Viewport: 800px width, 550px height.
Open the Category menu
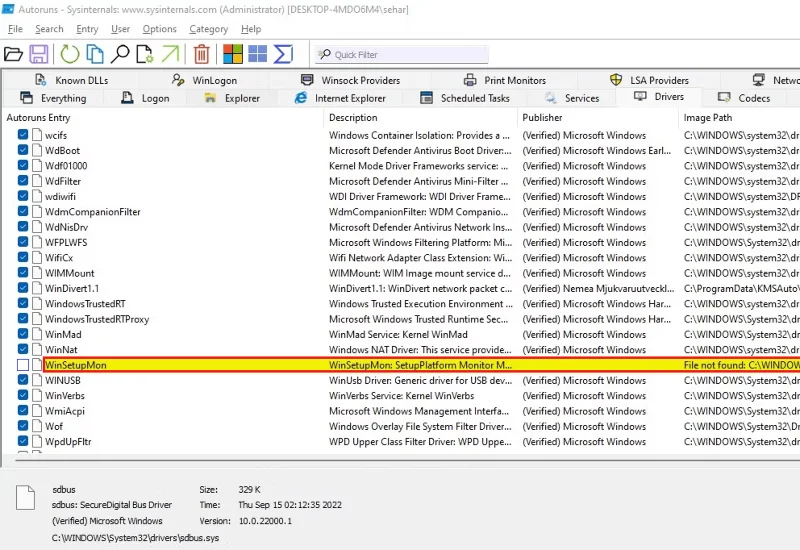pyautogui.click(x=209, y=29)
